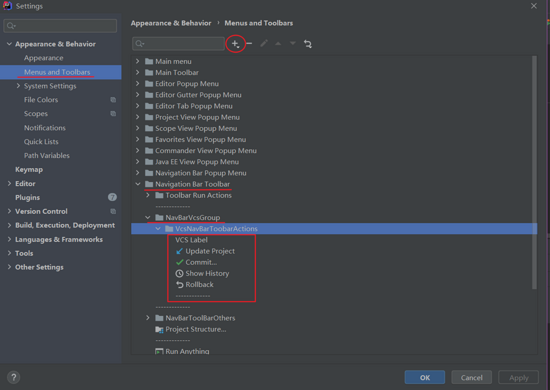
Task: Select the Update Project action
Action: pyautogui.click(x=205, y=251)
